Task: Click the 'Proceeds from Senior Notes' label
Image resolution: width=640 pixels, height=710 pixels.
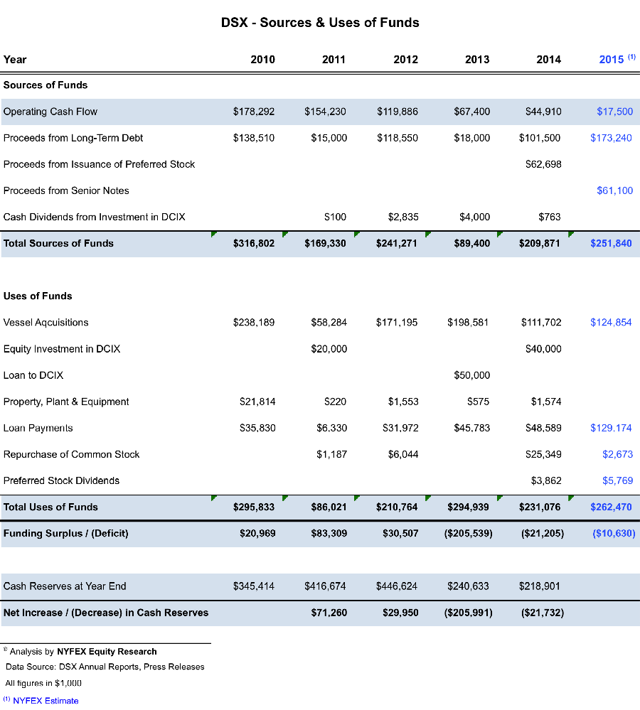Action: [x=66, y=190]
